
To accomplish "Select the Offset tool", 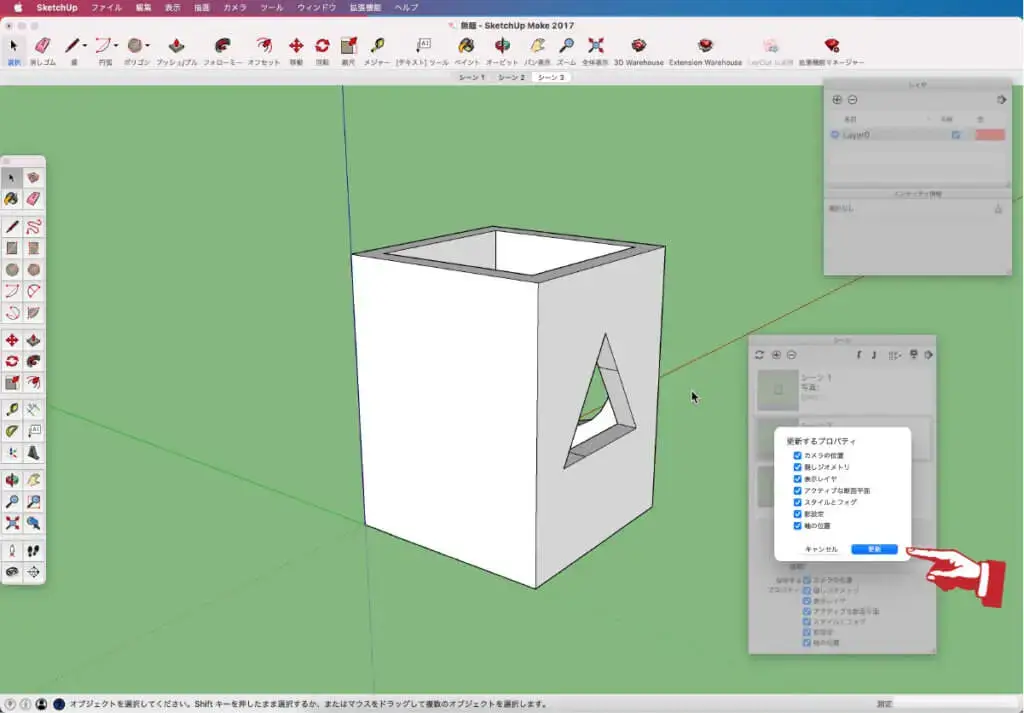I will [263, 46].
